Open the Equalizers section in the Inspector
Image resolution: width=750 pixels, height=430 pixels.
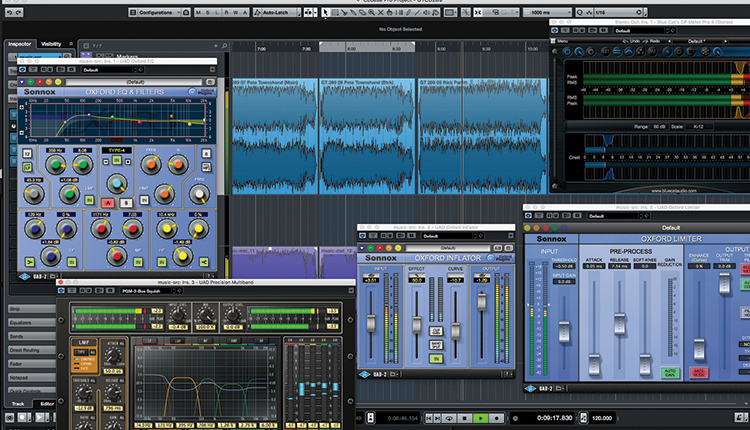point(31,322)
